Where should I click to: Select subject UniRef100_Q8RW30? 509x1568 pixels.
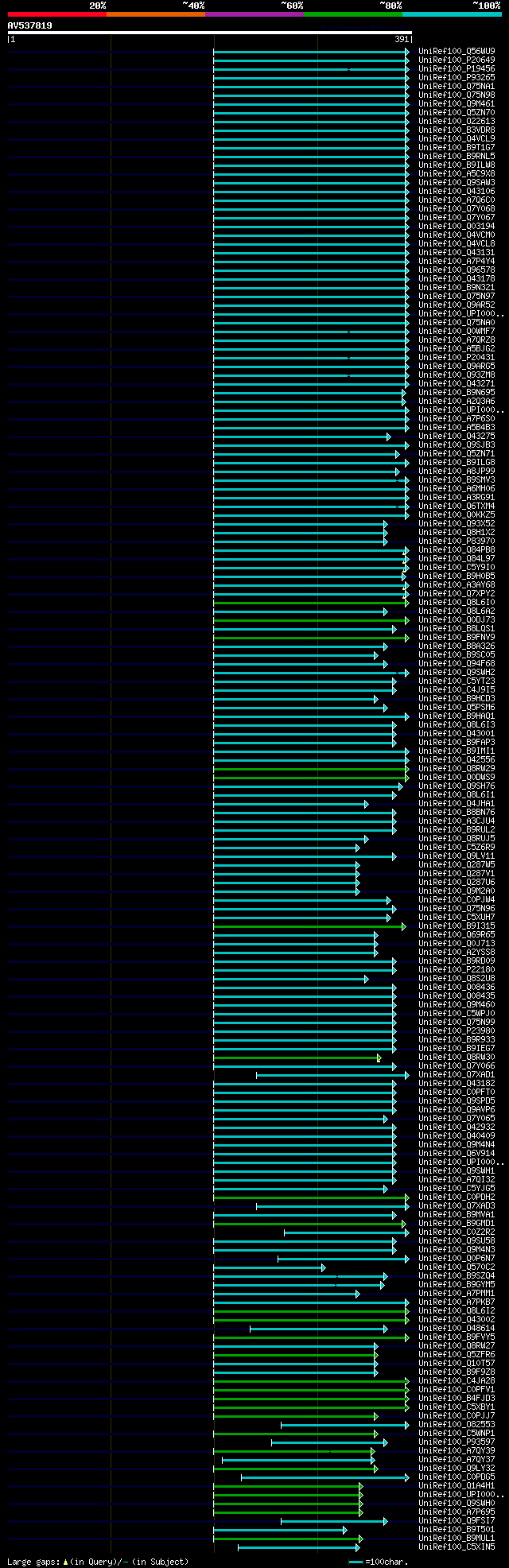coord(457,1057)
